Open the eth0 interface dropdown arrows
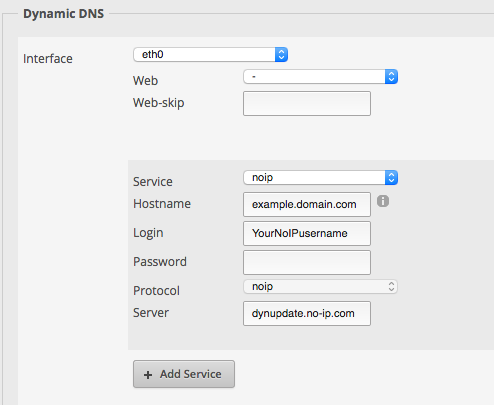 tap(281, 54)
